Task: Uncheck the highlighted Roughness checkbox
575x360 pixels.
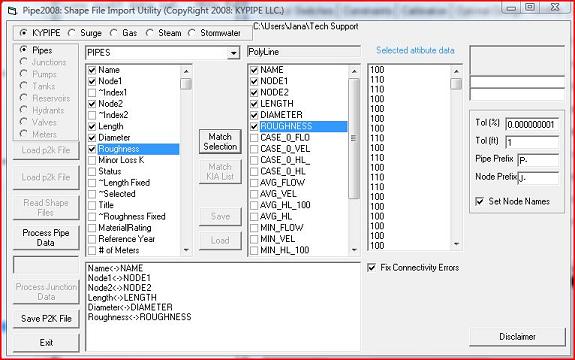Action: click(x=92, y=149)
